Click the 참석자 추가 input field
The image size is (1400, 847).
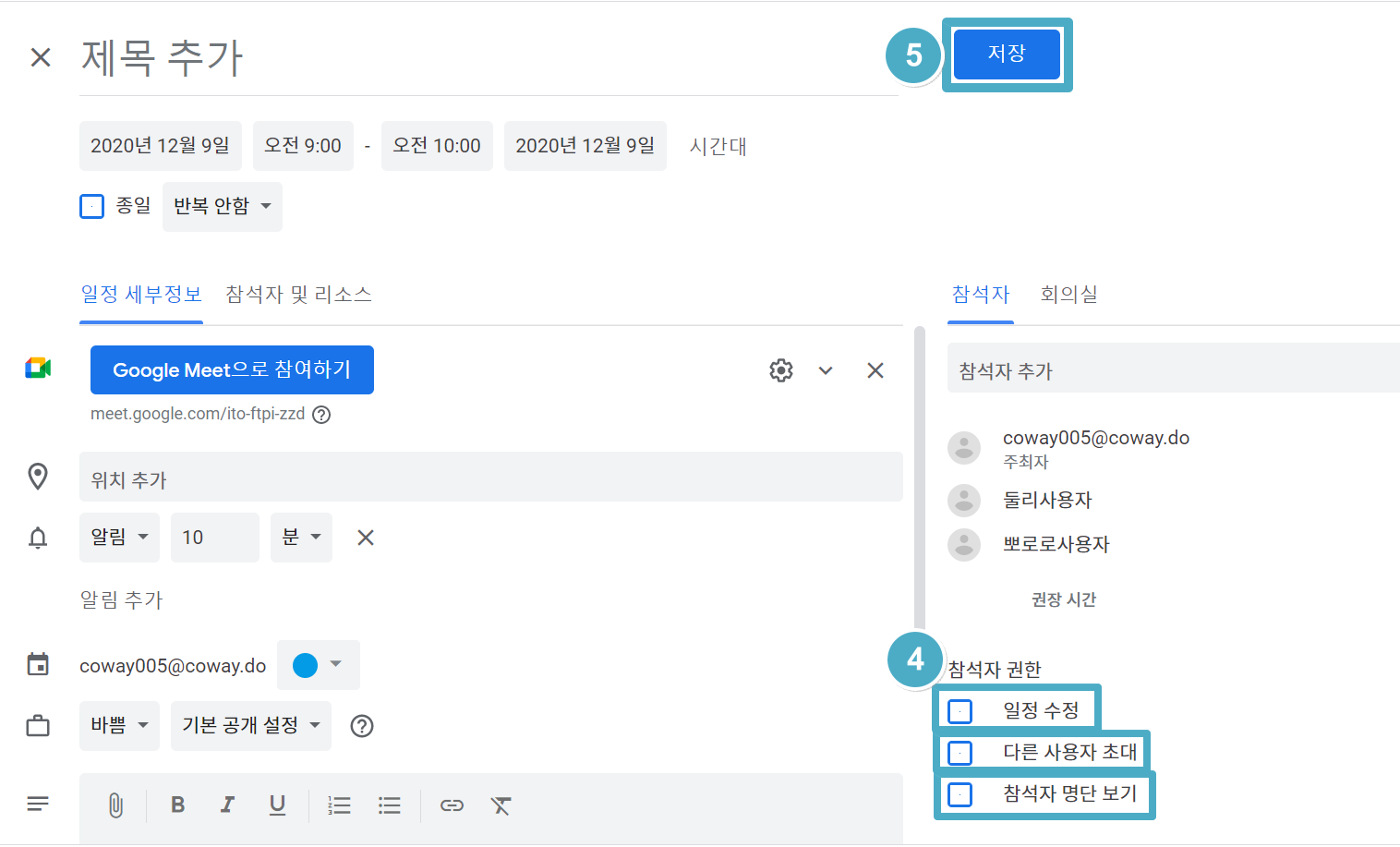[1174, 368]
